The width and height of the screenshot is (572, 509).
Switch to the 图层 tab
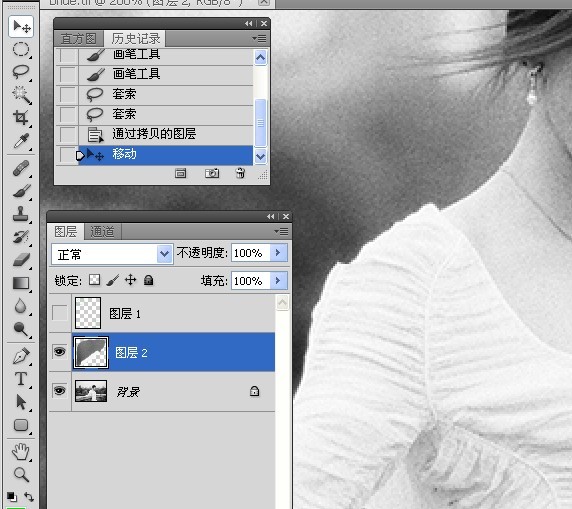point(66,232)
